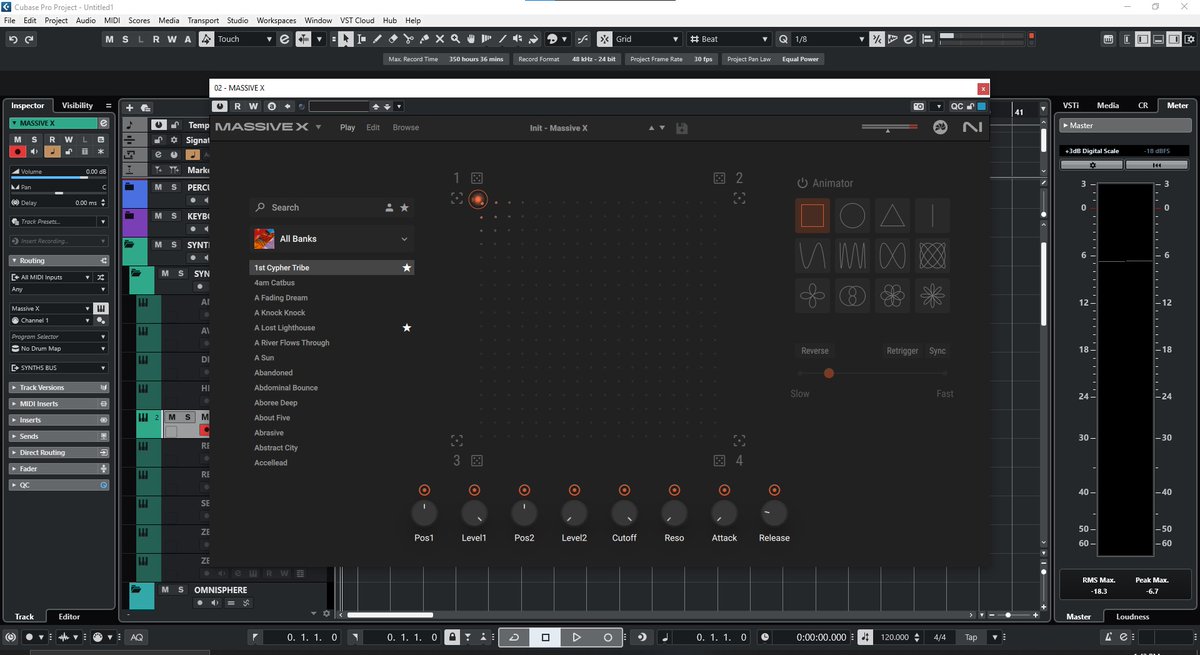
Task: Click the Native Instruments NI logo
Action: (972, 127)
